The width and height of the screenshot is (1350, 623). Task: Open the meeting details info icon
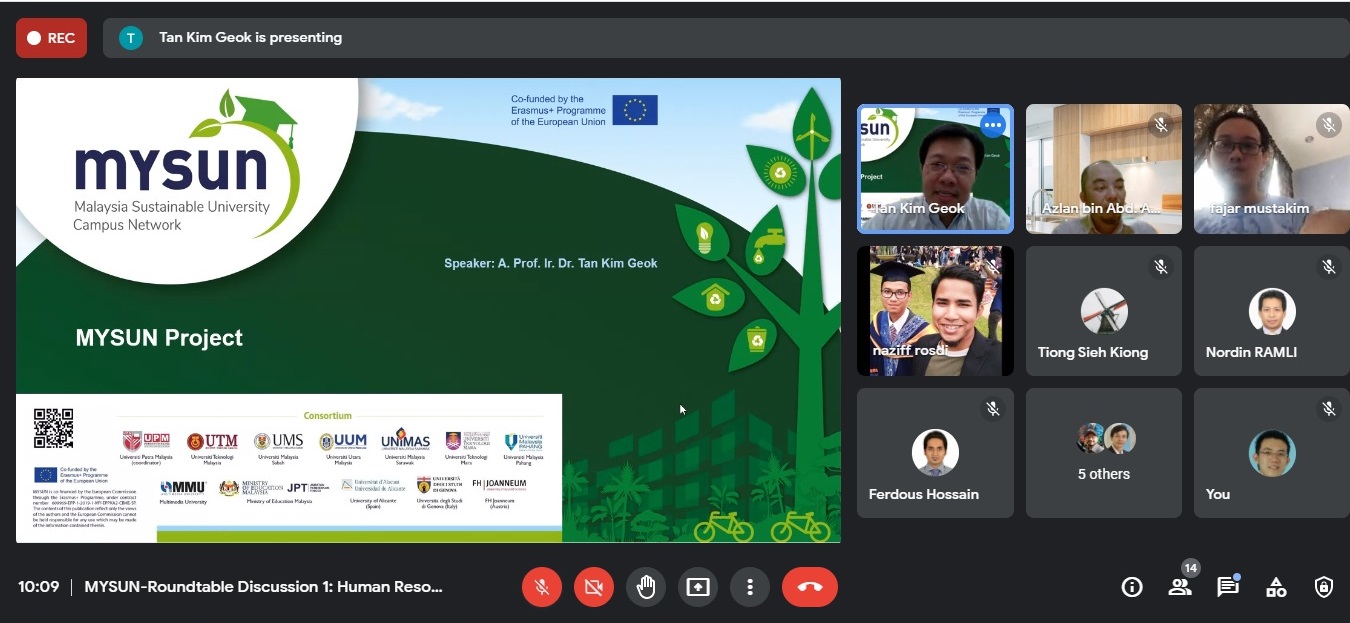[x=1132, y=587]
